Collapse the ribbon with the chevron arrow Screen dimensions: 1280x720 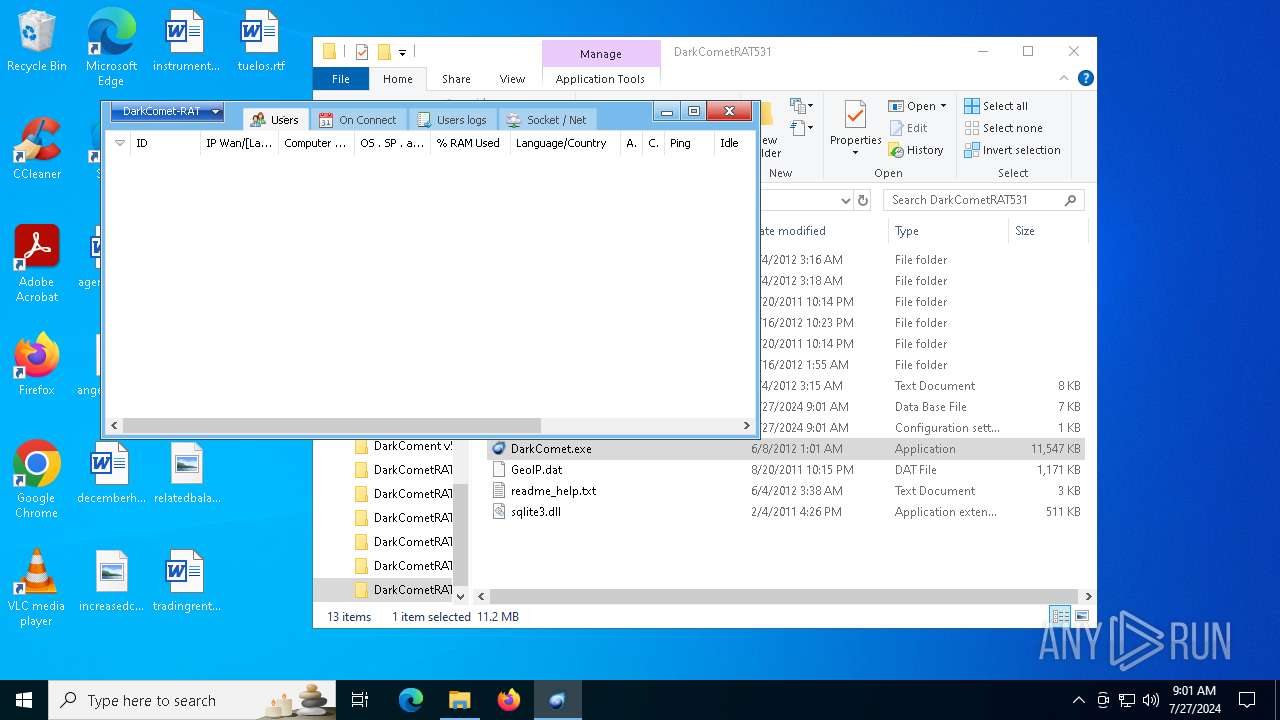(1065, 78)
